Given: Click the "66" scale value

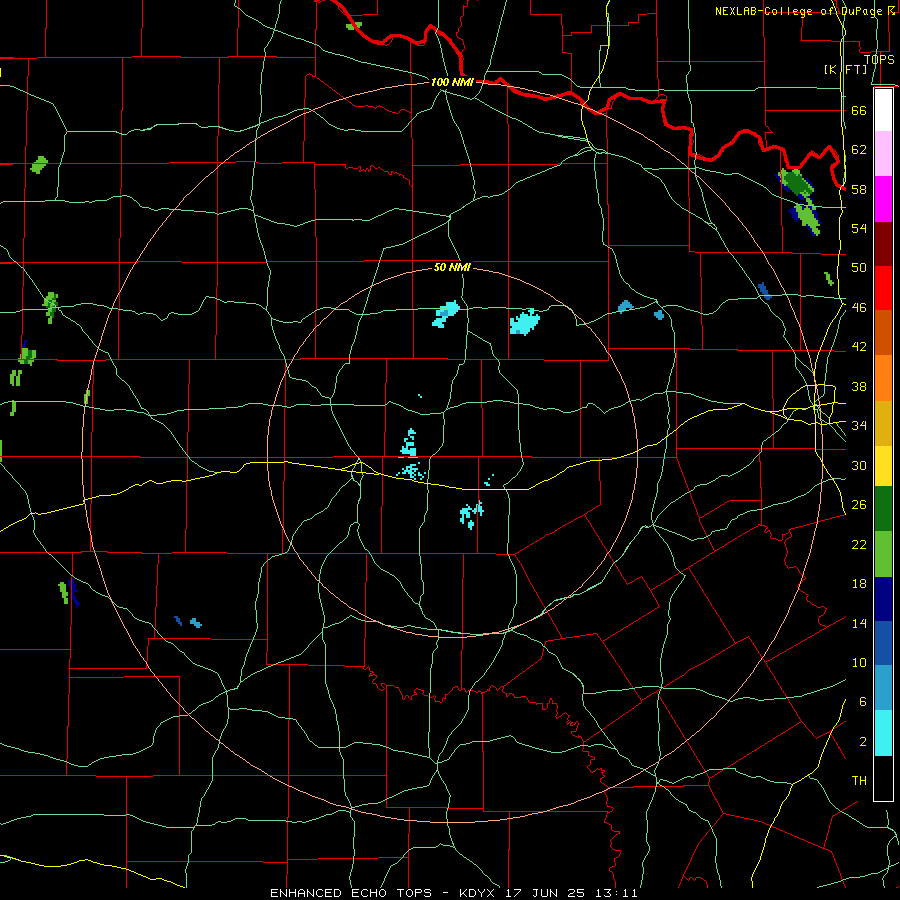Looking at the screenshot, I should click(x=859, y=110).
